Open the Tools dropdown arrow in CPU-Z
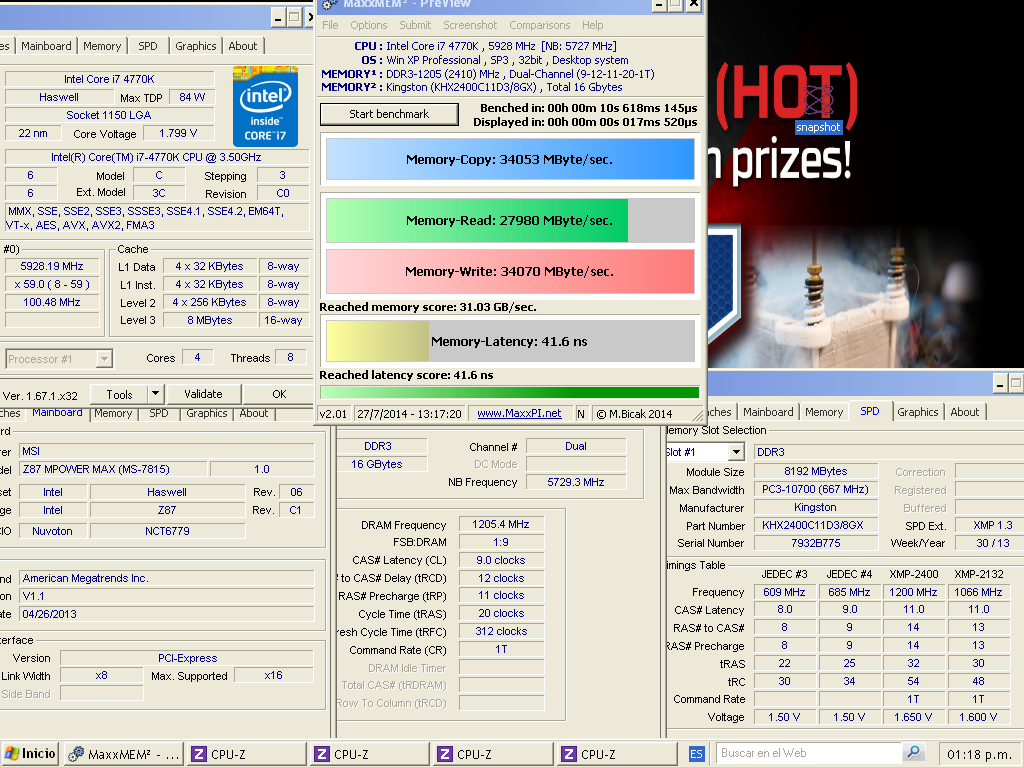The image size is (1024, 768). coord(155,394)
